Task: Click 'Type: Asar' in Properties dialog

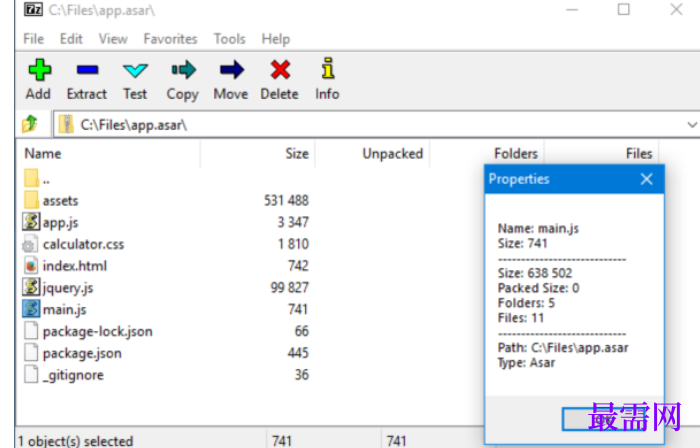Action: (526, 362)
